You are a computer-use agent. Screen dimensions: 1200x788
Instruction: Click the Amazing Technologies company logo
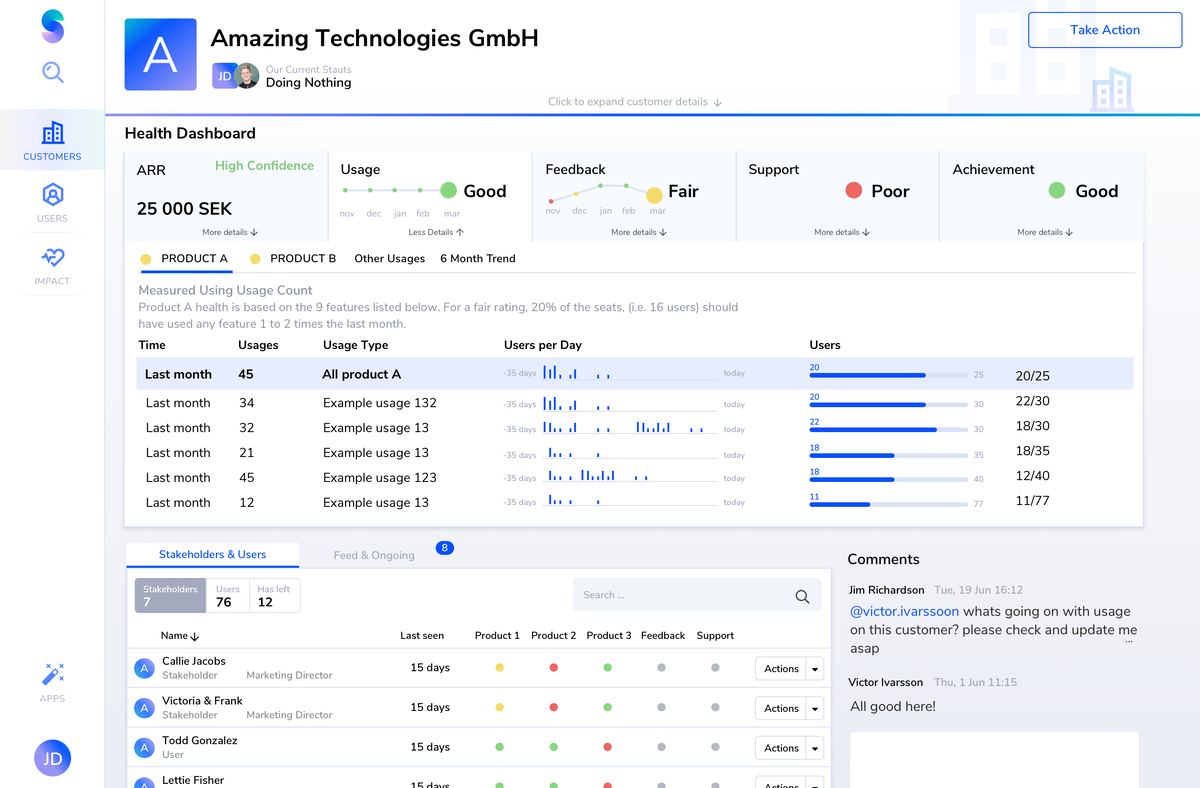[x=160, y=54]
